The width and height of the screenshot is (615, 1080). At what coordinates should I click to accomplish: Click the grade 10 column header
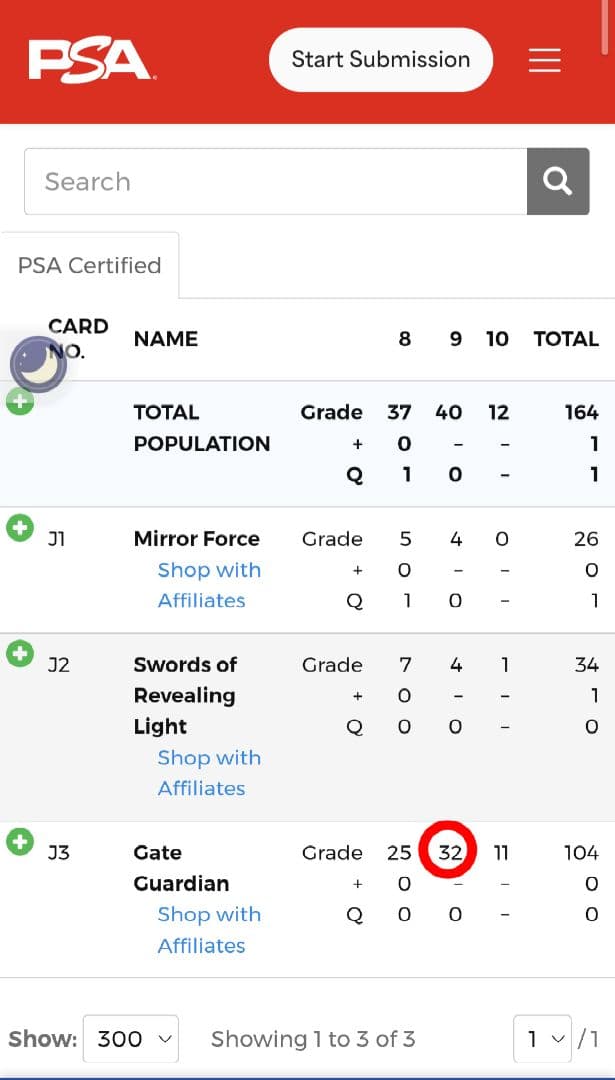pyautogui.click(x=497, y=339)
